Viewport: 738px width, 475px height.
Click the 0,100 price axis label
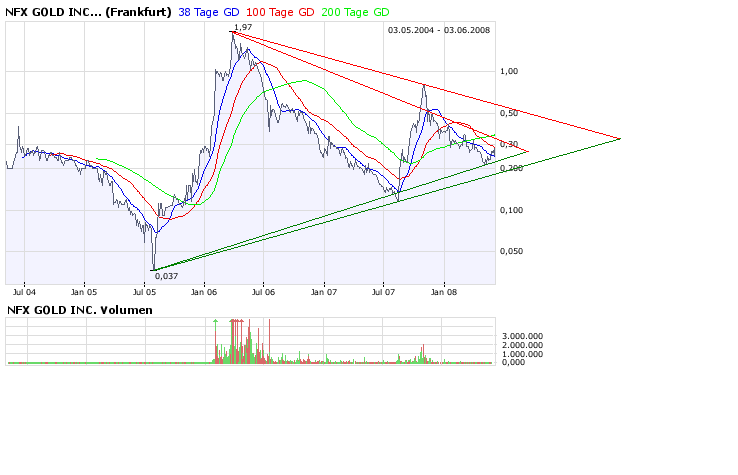click(511, 210)
